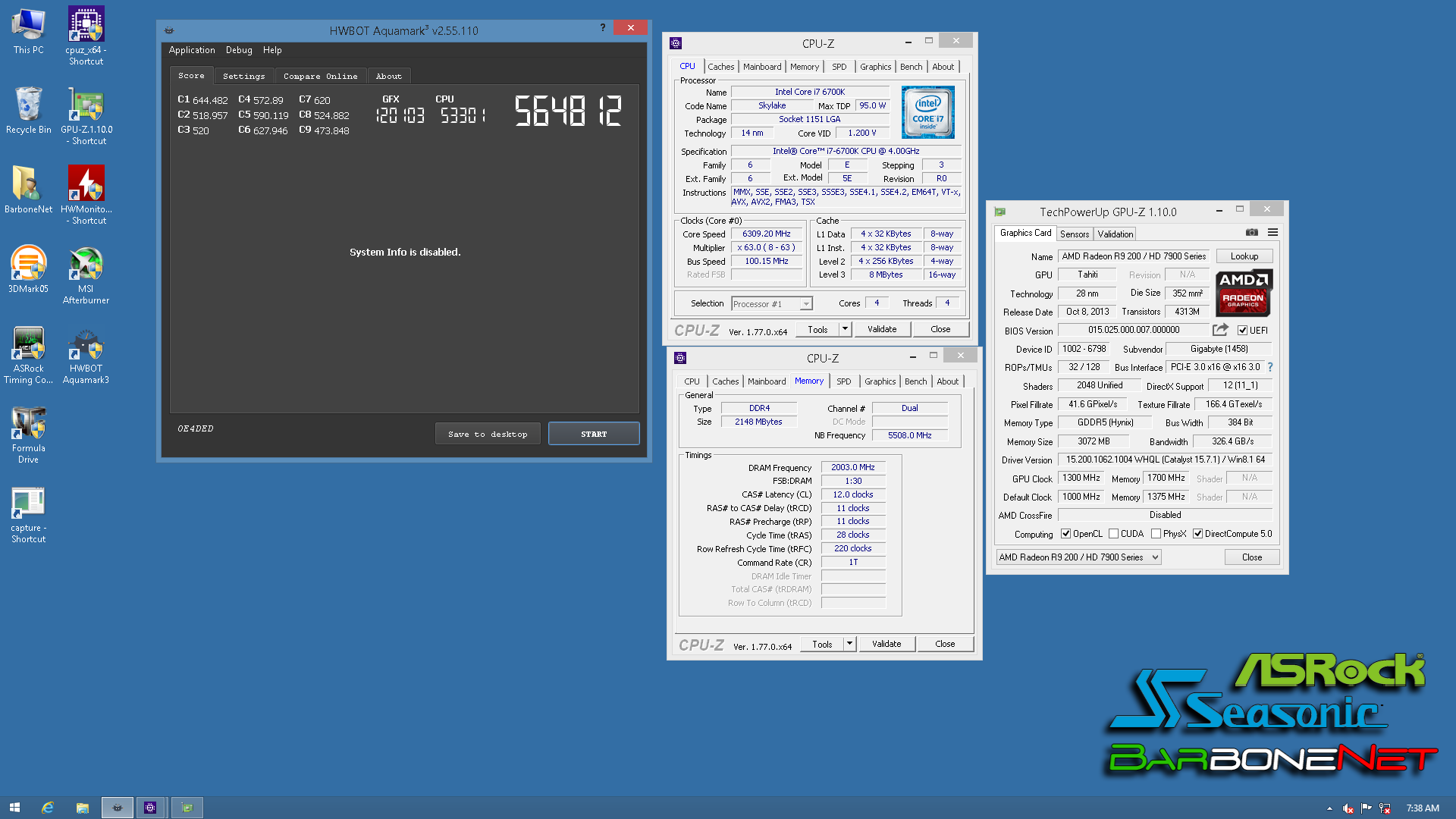Open SPD tab in lower CPU-Z

tap(843, 381)
